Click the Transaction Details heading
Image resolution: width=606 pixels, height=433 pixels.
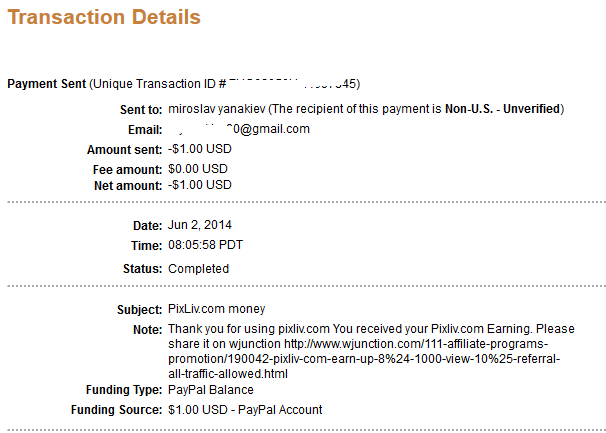(104, 17)
